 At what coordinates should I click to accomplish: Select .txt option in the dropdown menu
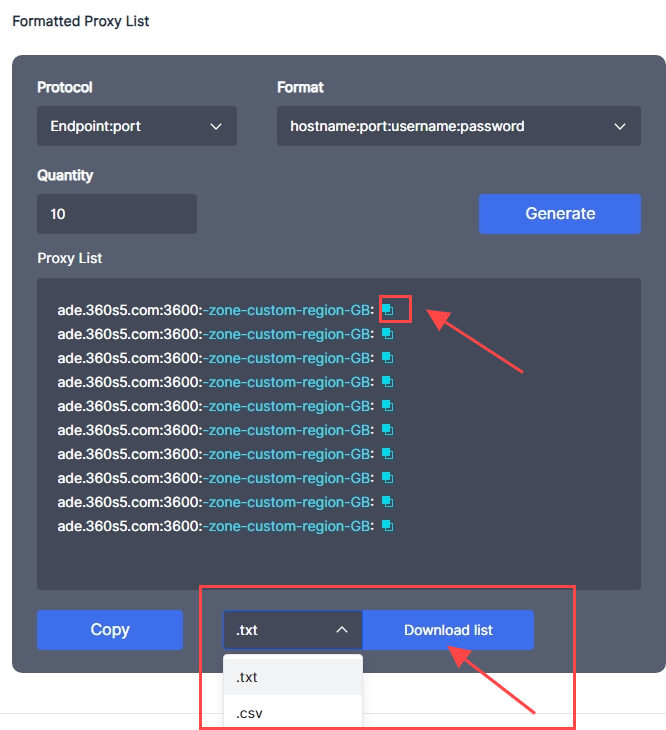point(292,677)
